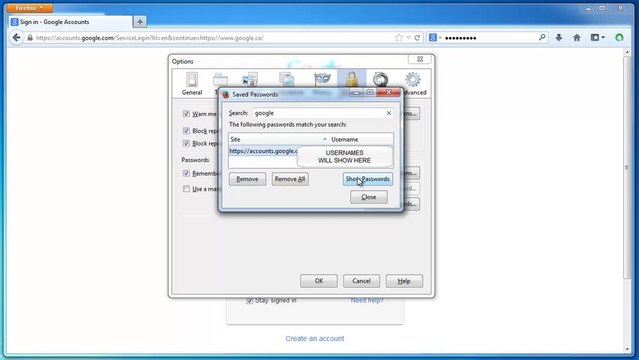Viewport: 639px width, 360px height.
Task: Click OK in the Options dialog
Action: pyautogui.click(x=319, y=281)
